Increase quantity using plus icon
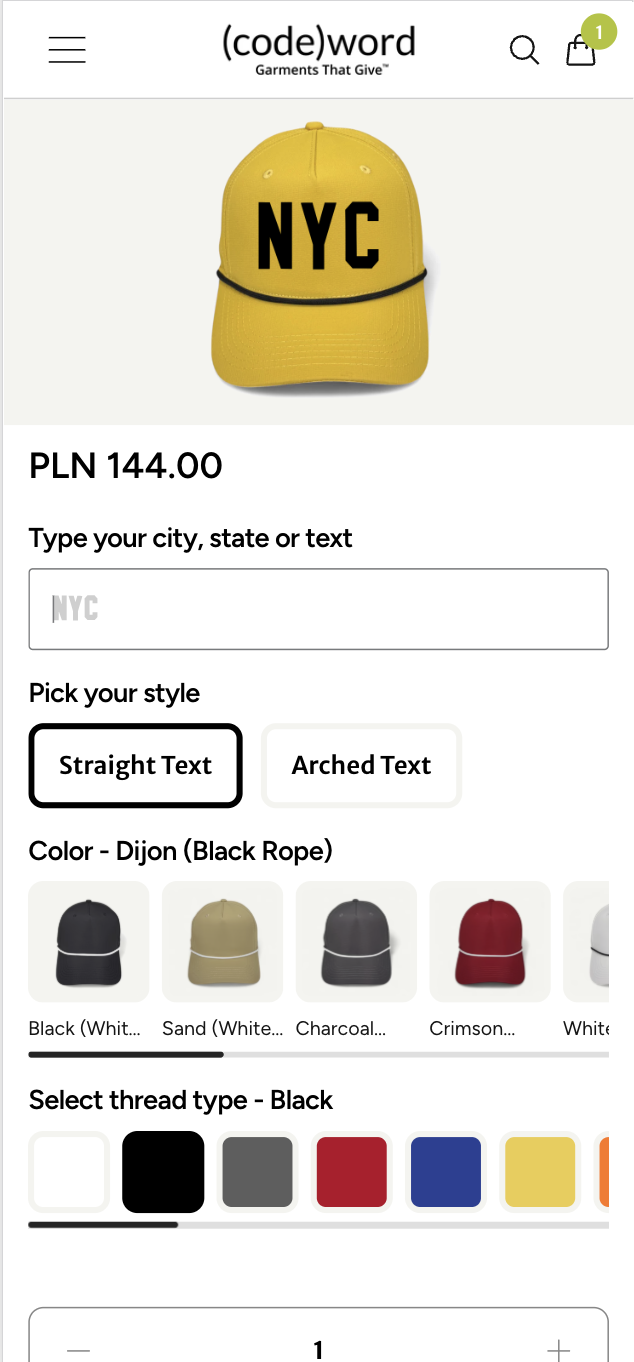Viewport: 634px width, 1362px height. coord(560,1348)
